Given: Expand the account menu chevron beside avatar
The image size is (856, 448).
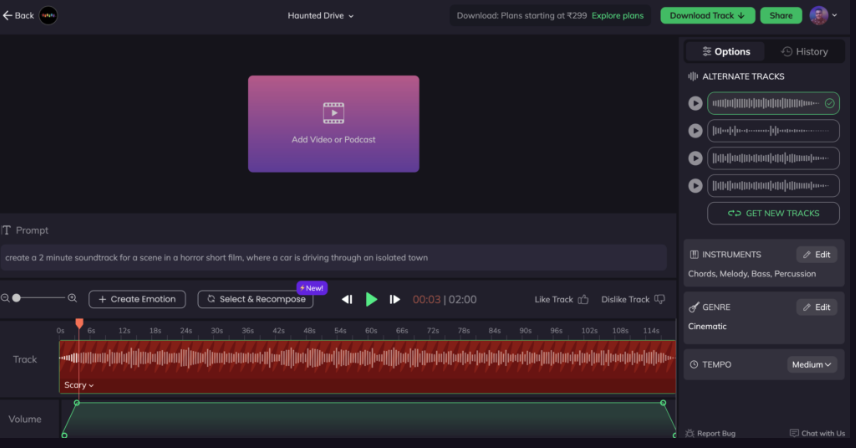Looking at the screenshot, I should (x=834, y=15).
